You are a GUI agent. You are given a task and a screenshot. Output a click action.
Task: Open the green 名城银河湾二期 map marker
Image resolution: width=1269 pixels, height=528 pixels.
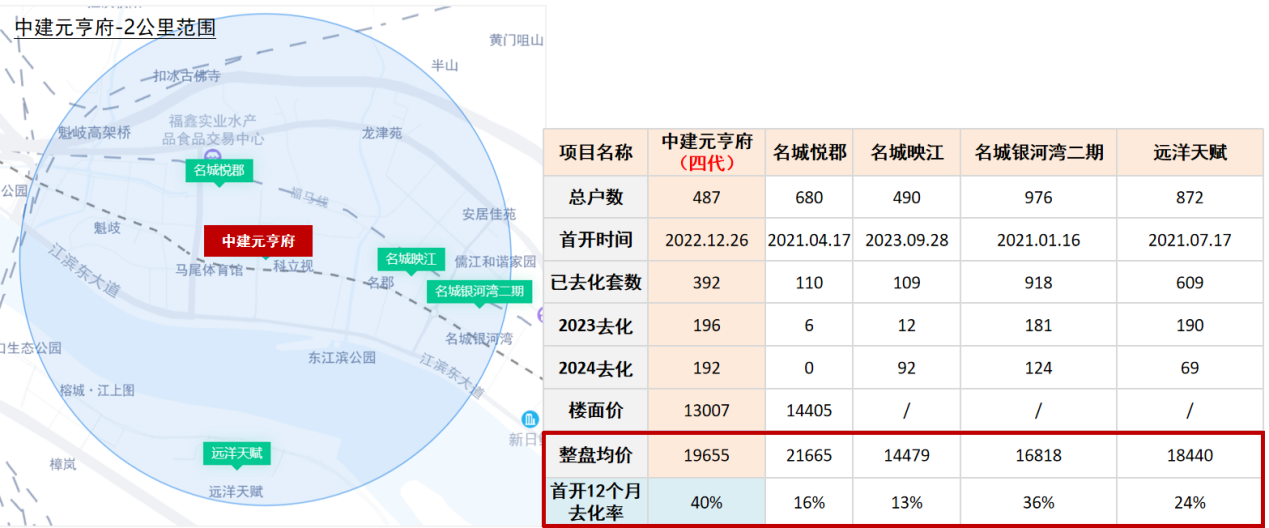tap(478, 292)
